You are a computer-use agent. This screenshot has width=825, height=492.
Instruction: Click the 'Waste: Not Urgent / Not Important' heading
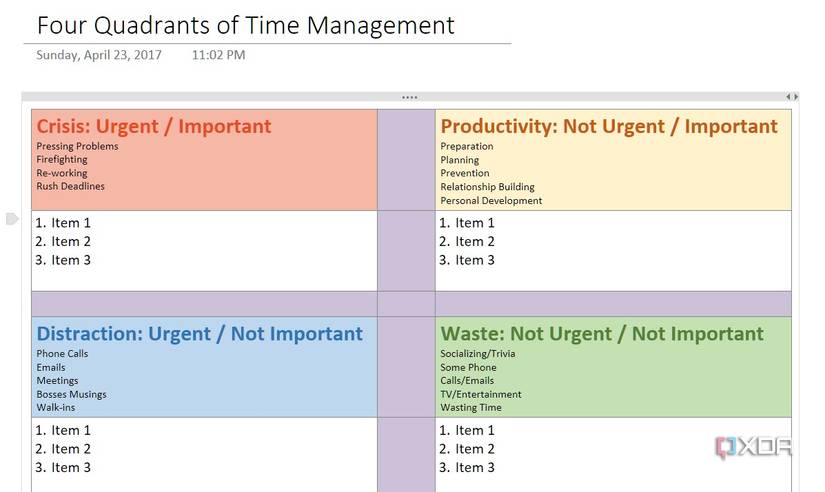pos(601,334)
